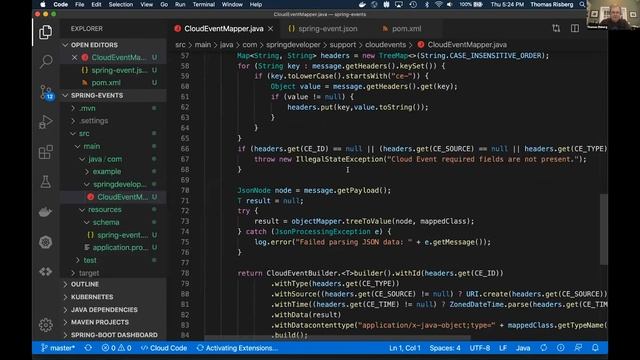Collapse the src folder

pyautogui.click(x=113, y=133)
